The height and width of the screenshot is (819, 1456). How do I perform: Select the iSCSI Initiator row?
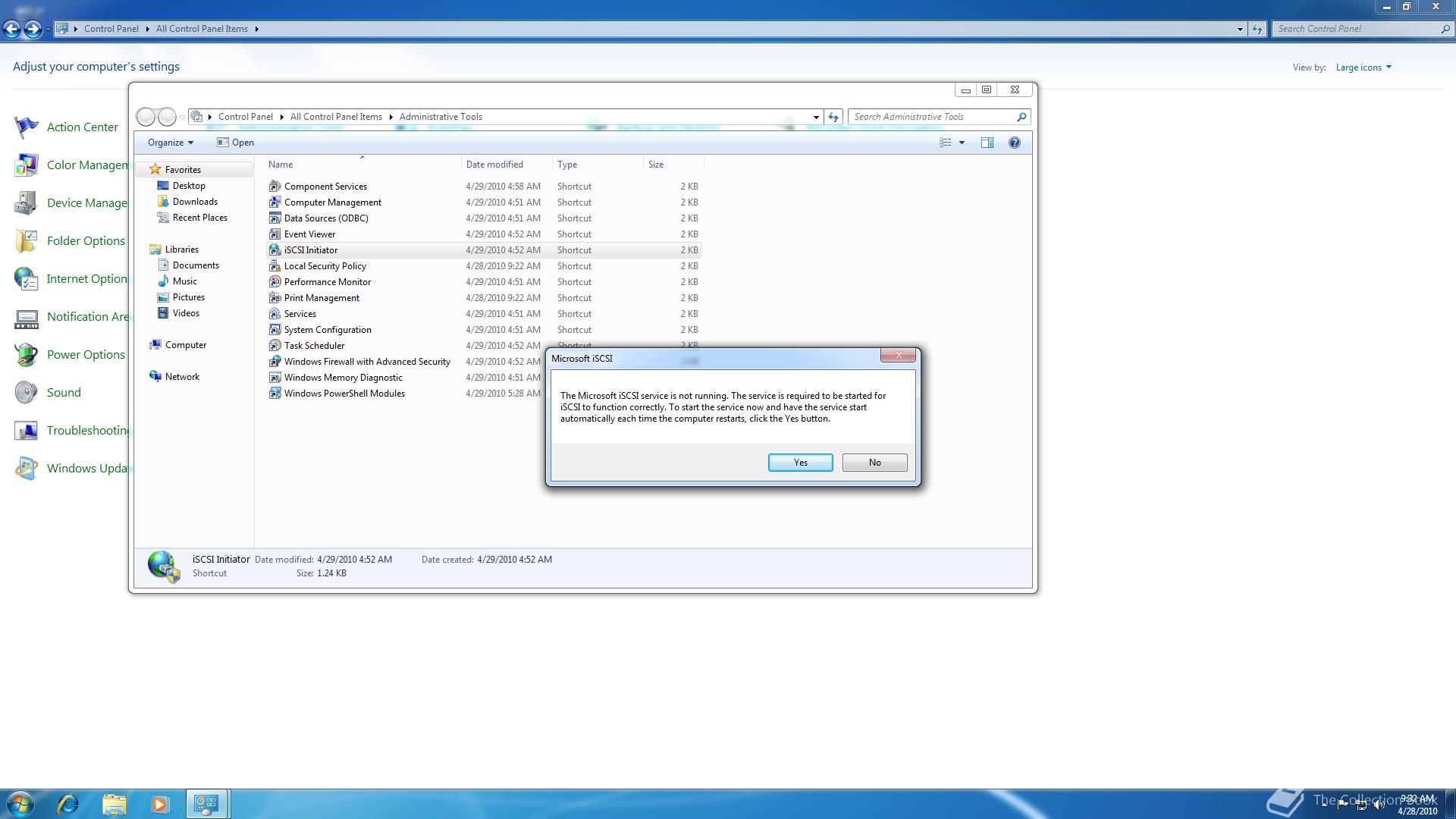coord(484,250)
